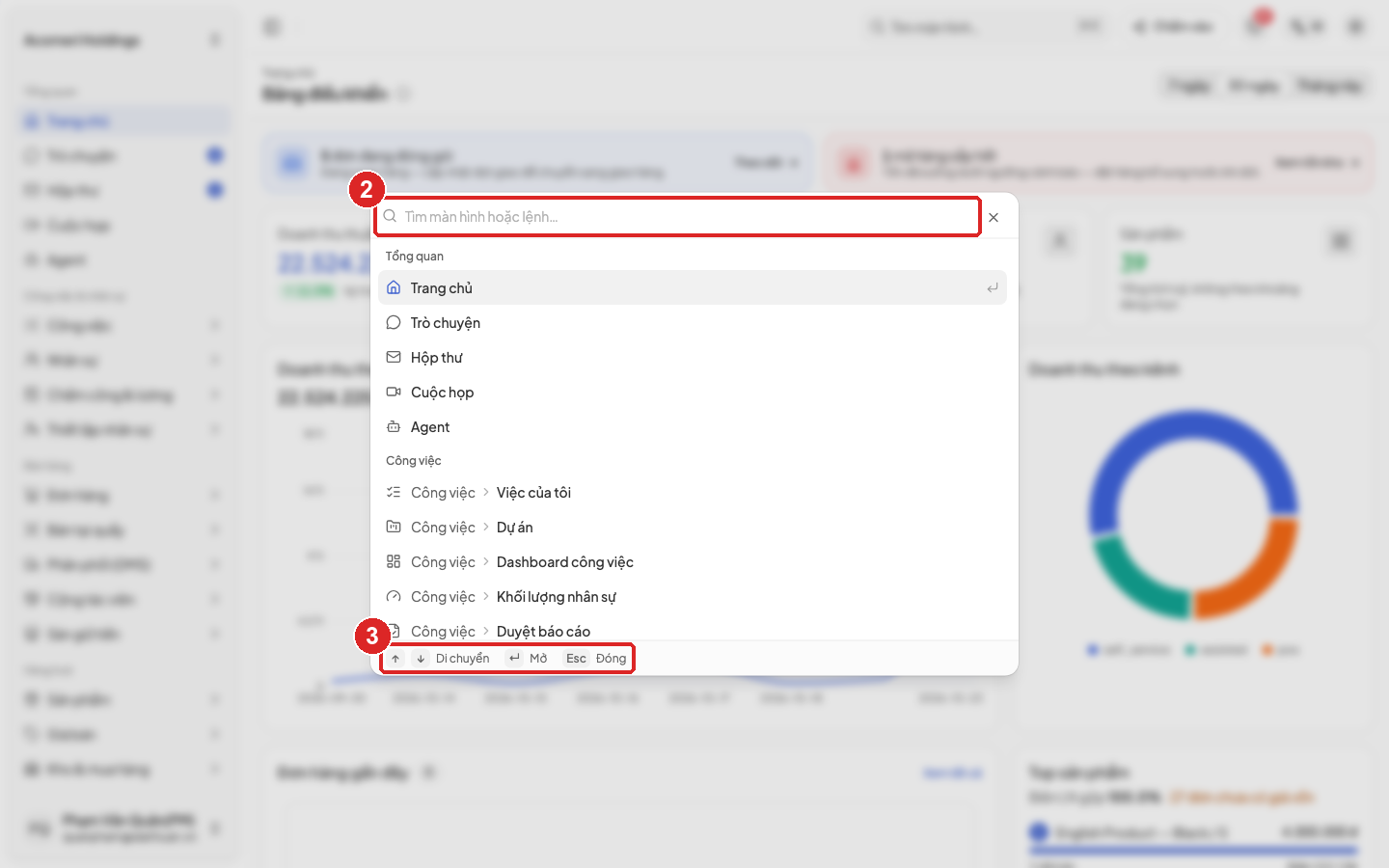Open Dashboard công việc from results
This screenshot has height=868, width=1389.
click(x=693, y=561)
